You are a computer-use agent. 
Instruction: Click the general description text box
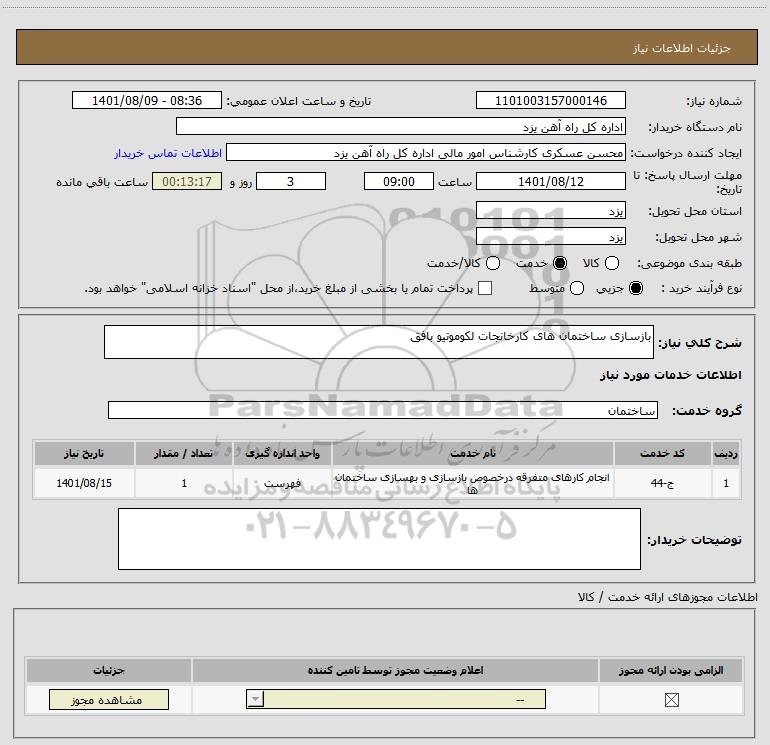coord(379,342)
